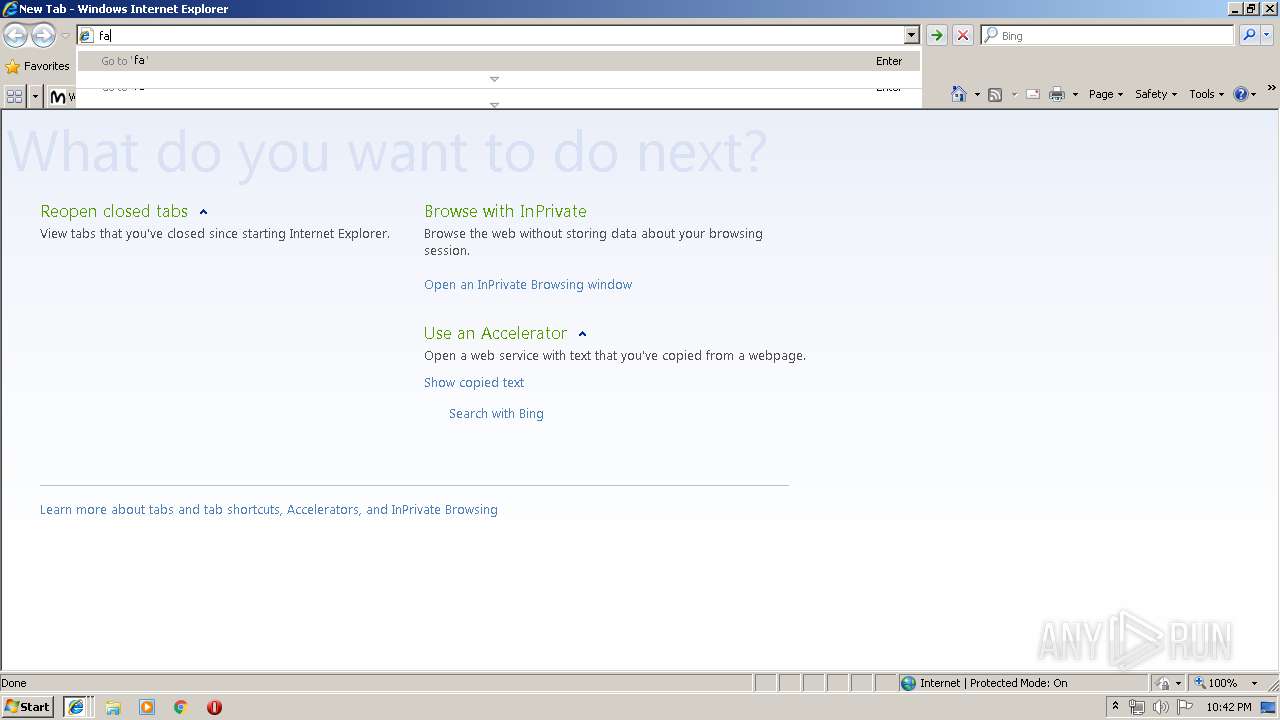Click the Reopen closed tabs heading
1280x720 pixels.
click(x=114, y=211)
